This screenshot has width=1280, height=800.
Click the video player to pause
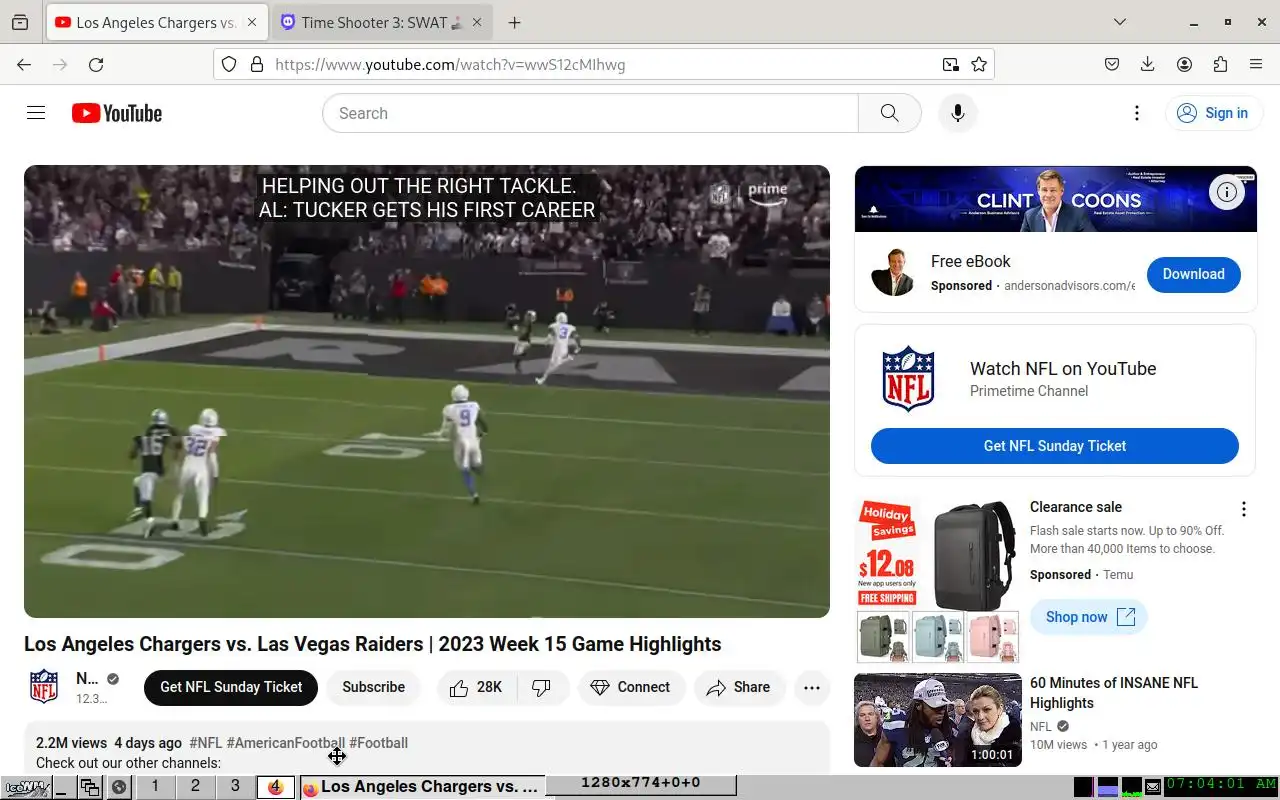coord(427,391)
